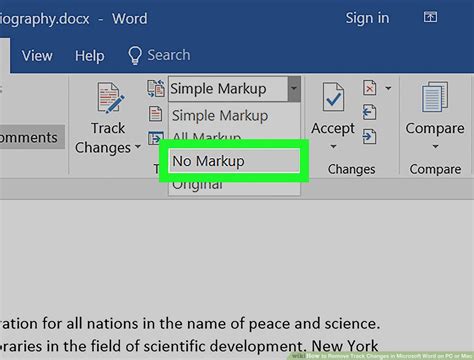
Task: Go to Previous change icon
Action: pyautogui.click(x=369, y=112)
